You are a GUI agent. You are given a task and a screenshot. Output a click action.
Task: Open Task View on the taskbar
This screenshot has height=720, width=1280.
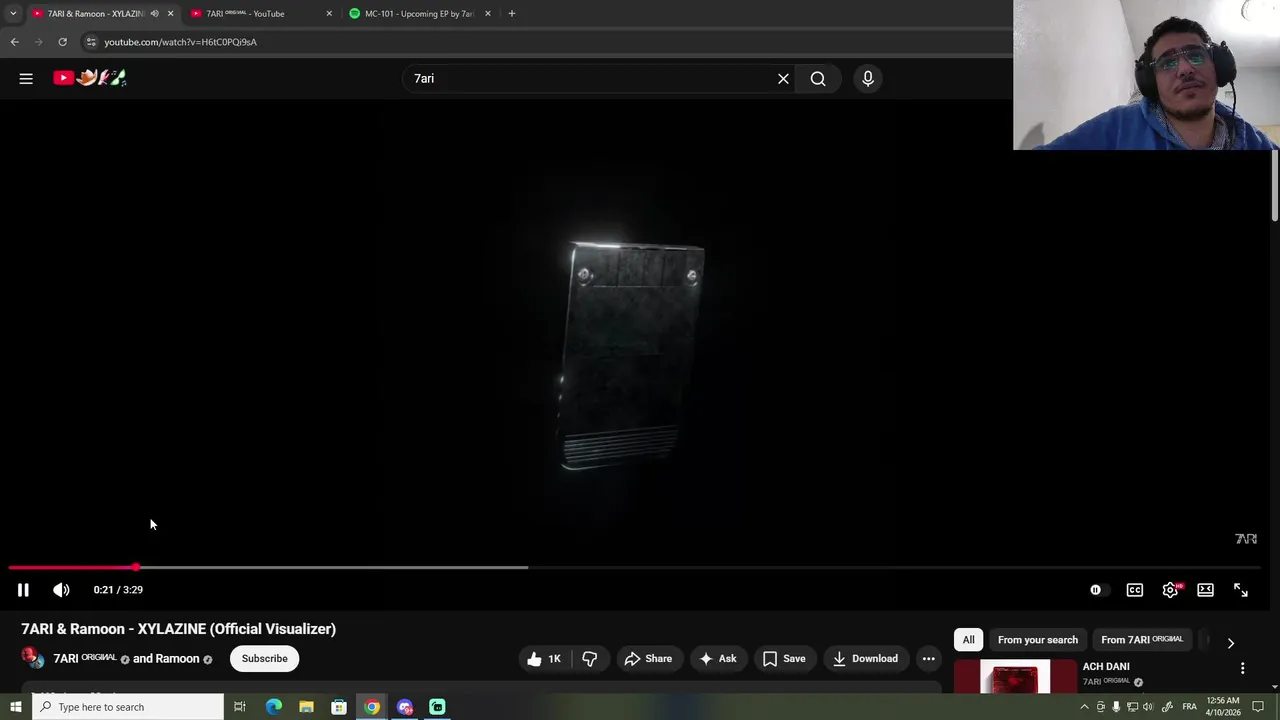click(x=240, y=707)
